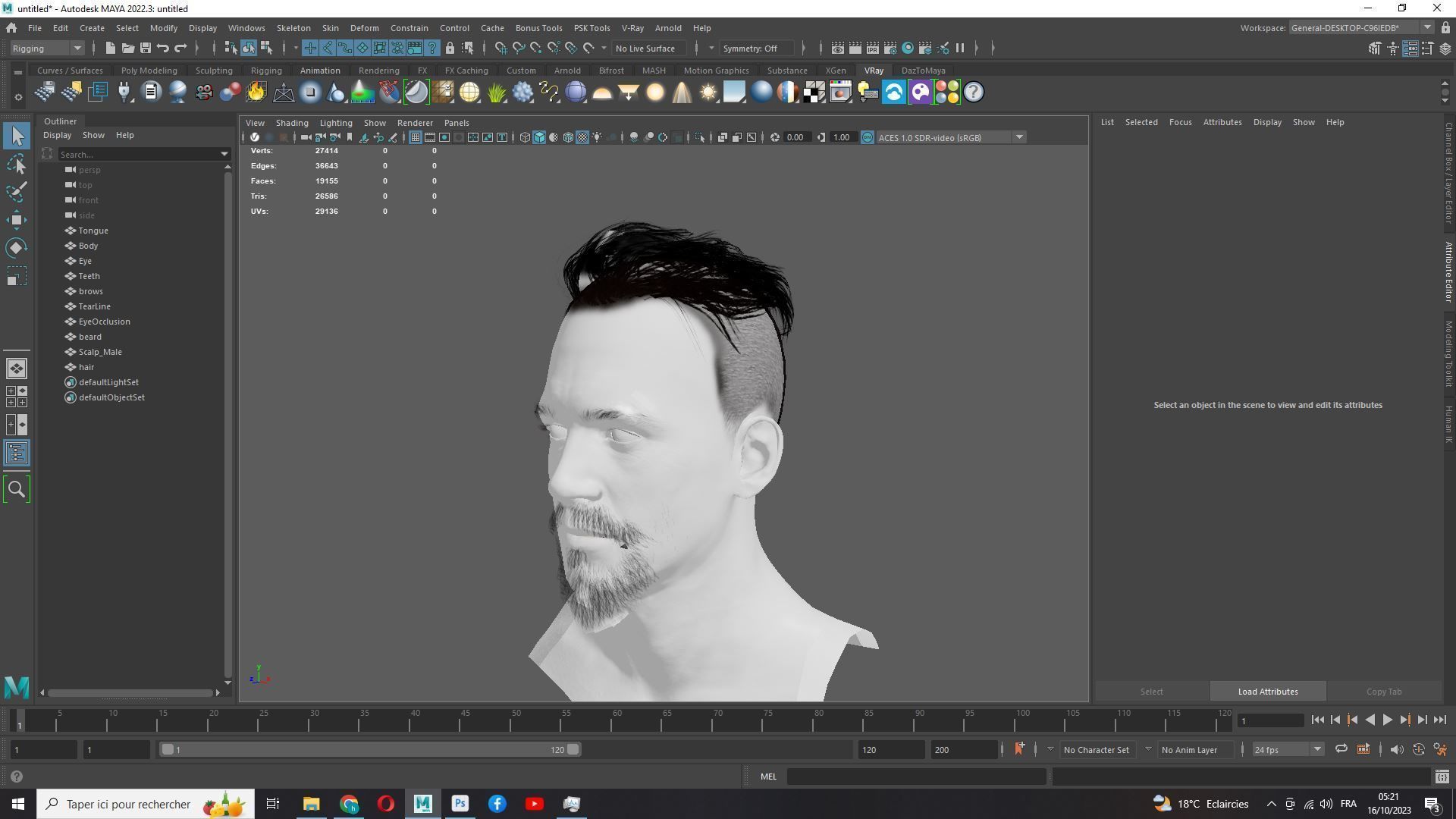This screenshot has height=819, width=1456.
Task: Select the arrow Select tool
Action: pyautogui.click(x=17, y=136)
